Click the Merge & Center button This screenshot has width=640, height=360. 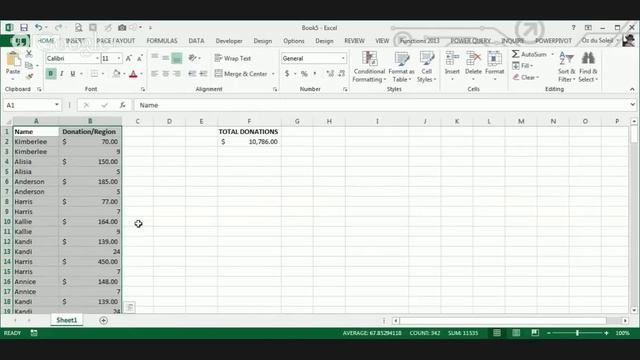(x=241, y=74)
